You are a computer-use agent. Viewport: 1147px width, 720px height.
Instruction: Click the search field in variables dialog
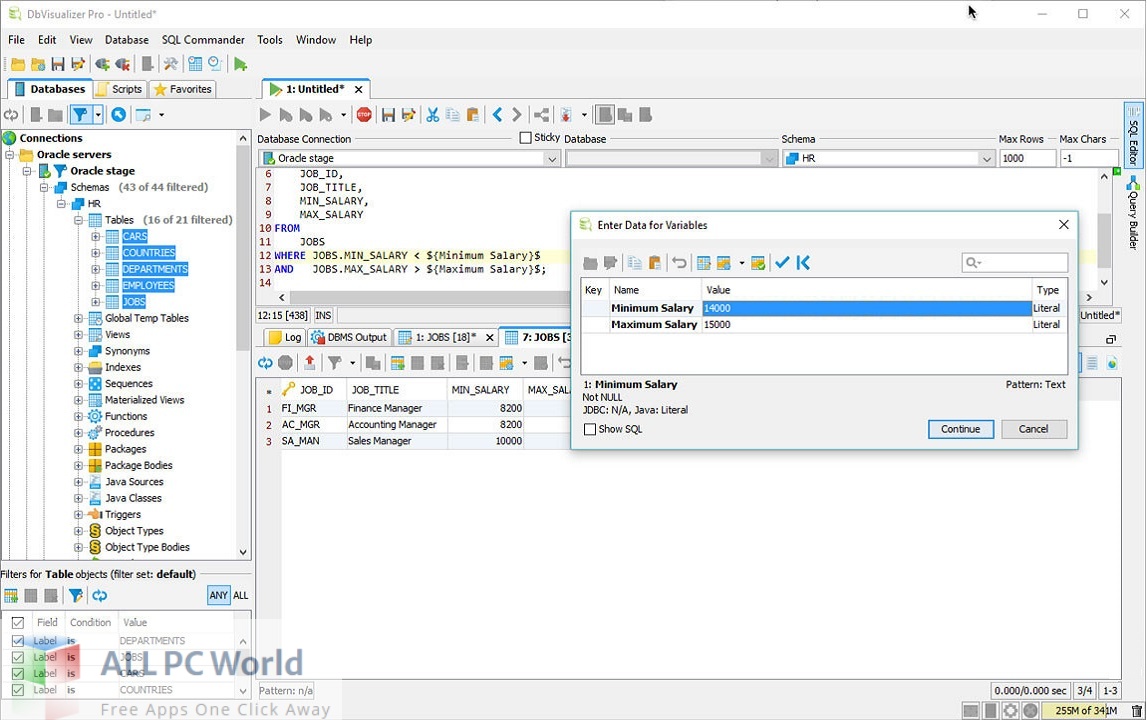pos(1014,262)
